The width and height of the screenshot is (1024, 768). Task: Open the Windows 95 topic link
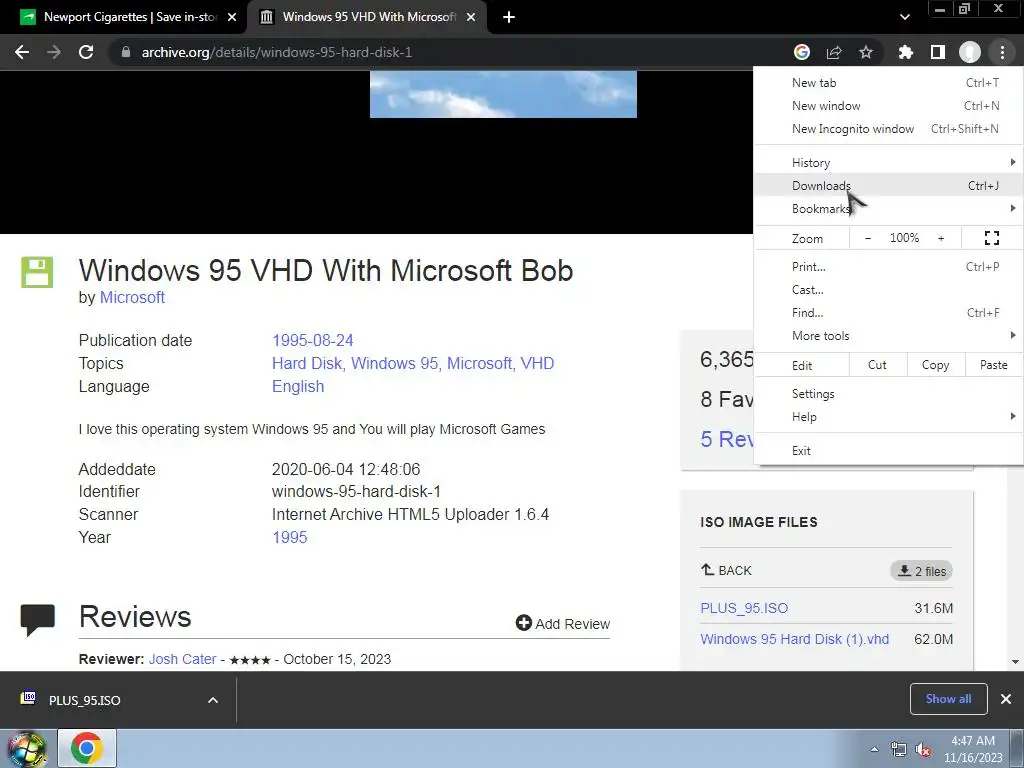394,363
